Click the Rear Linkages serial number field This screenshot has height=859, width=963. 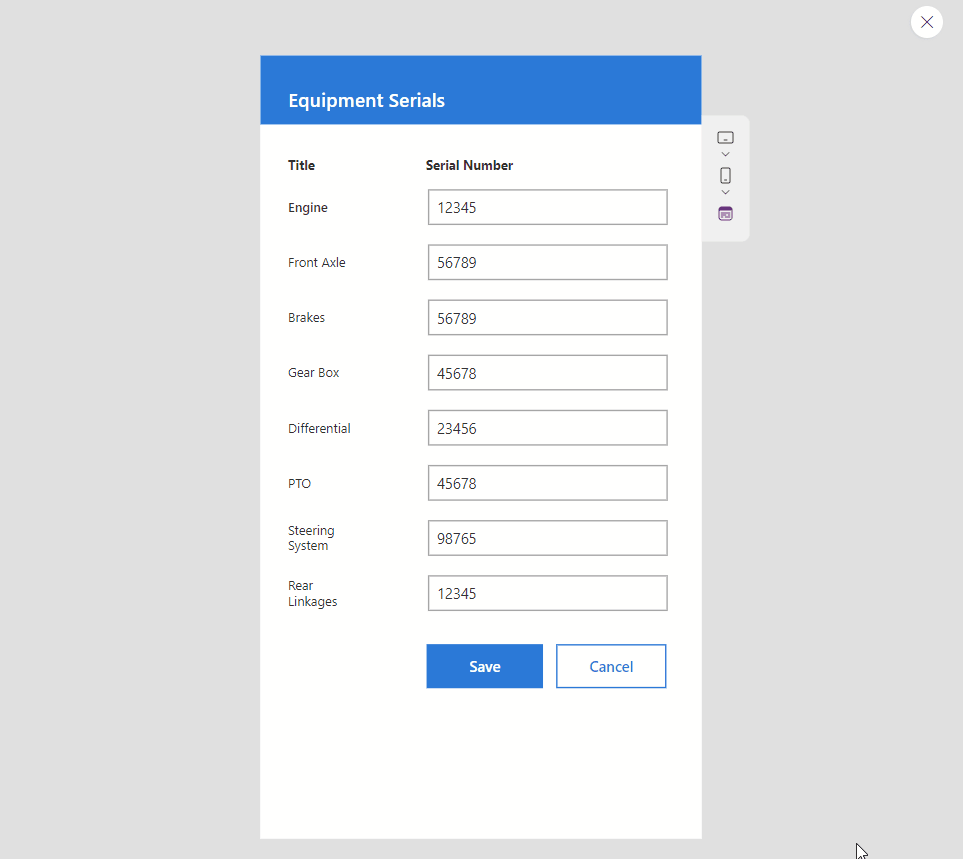click(x=547, y=593)
